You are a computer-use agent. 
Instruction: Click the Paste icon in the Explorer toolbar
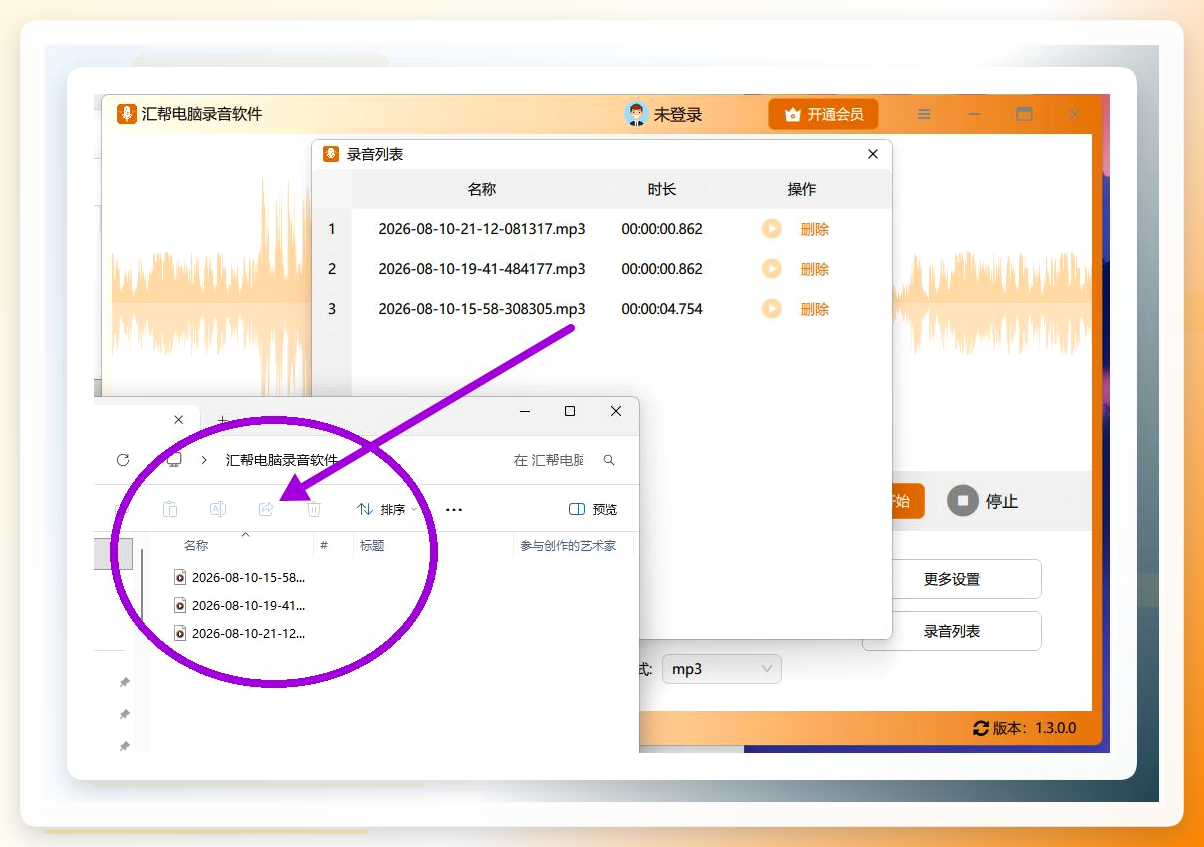170,509
